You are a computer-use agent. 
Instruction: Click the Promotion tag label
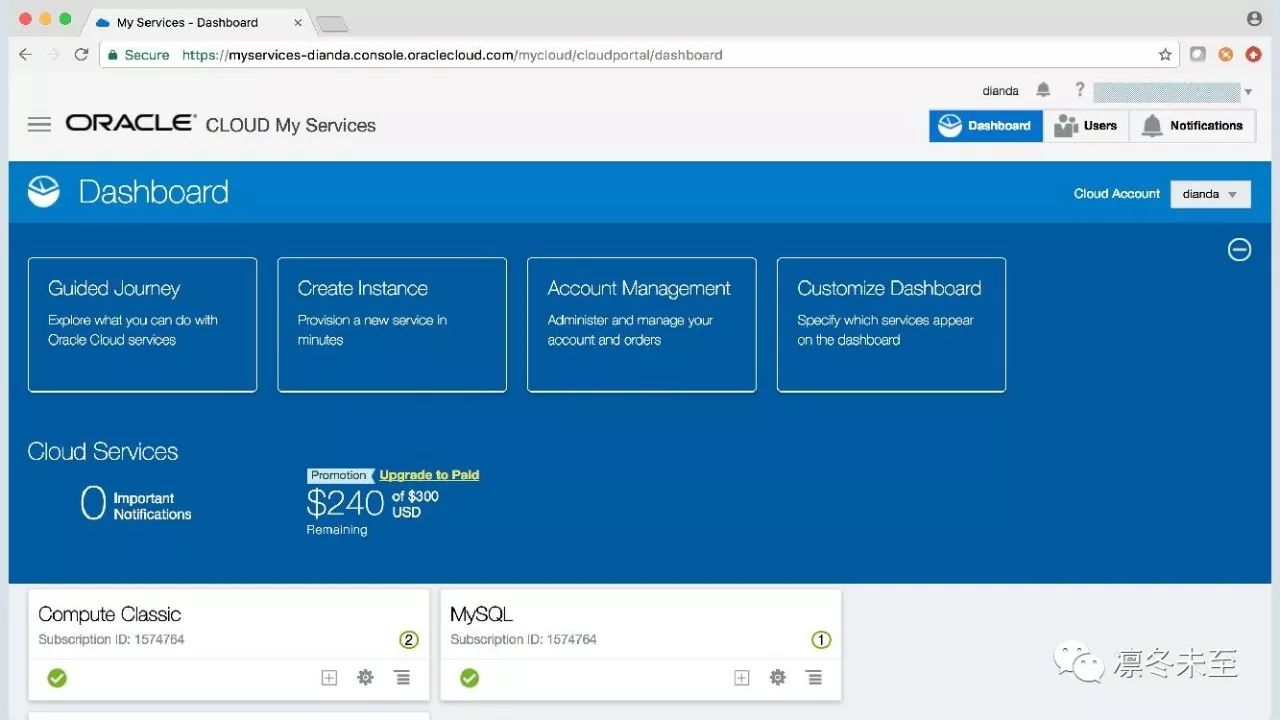(340, 475)
